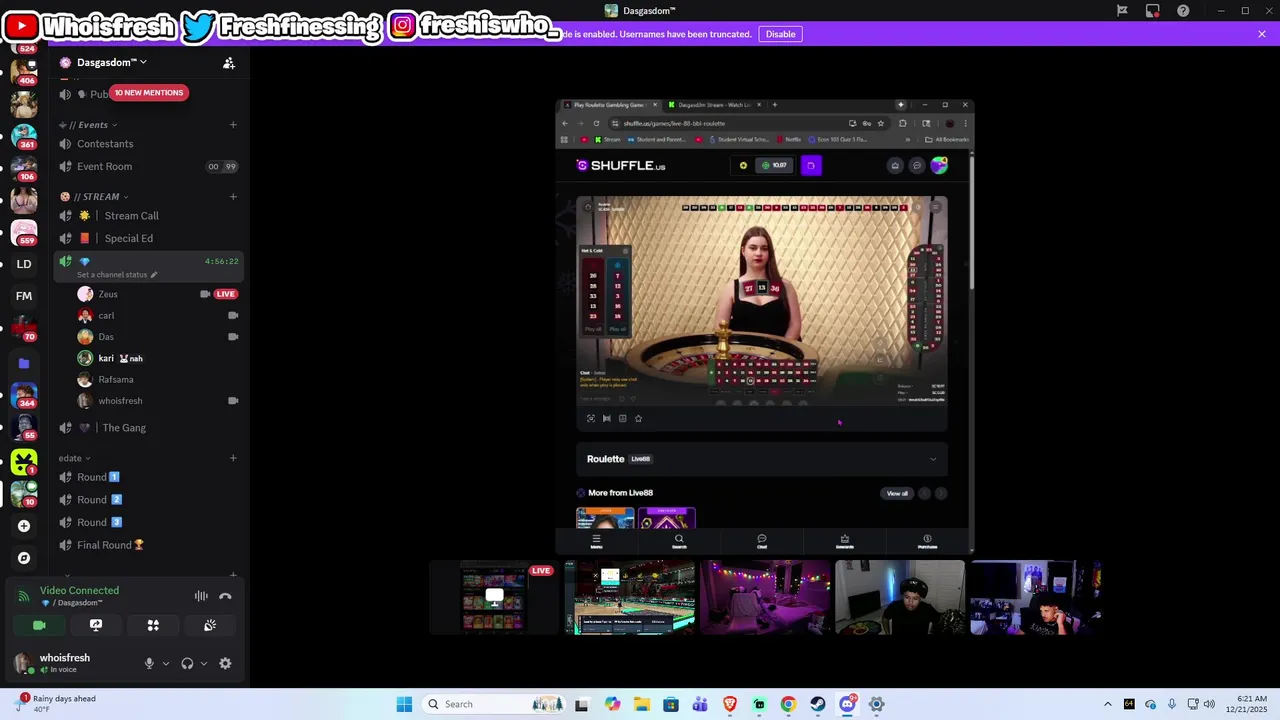Screen dimensions: 1280x720
Task: Disconnect from voice with the hang-up icon
Action: (225, 596)
